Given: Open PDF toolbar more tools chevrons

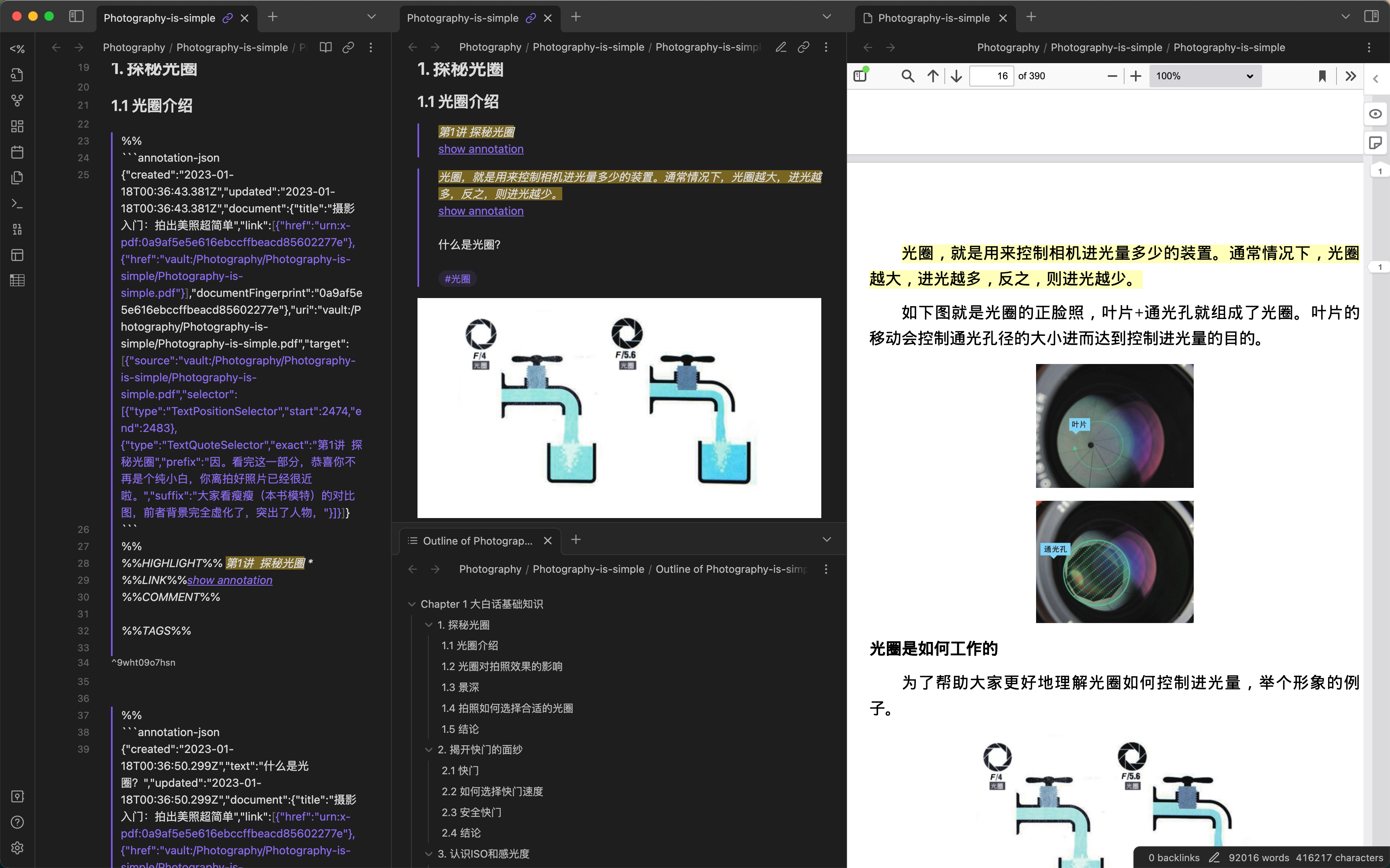Looking at the screenshot, I should 1351,76.
